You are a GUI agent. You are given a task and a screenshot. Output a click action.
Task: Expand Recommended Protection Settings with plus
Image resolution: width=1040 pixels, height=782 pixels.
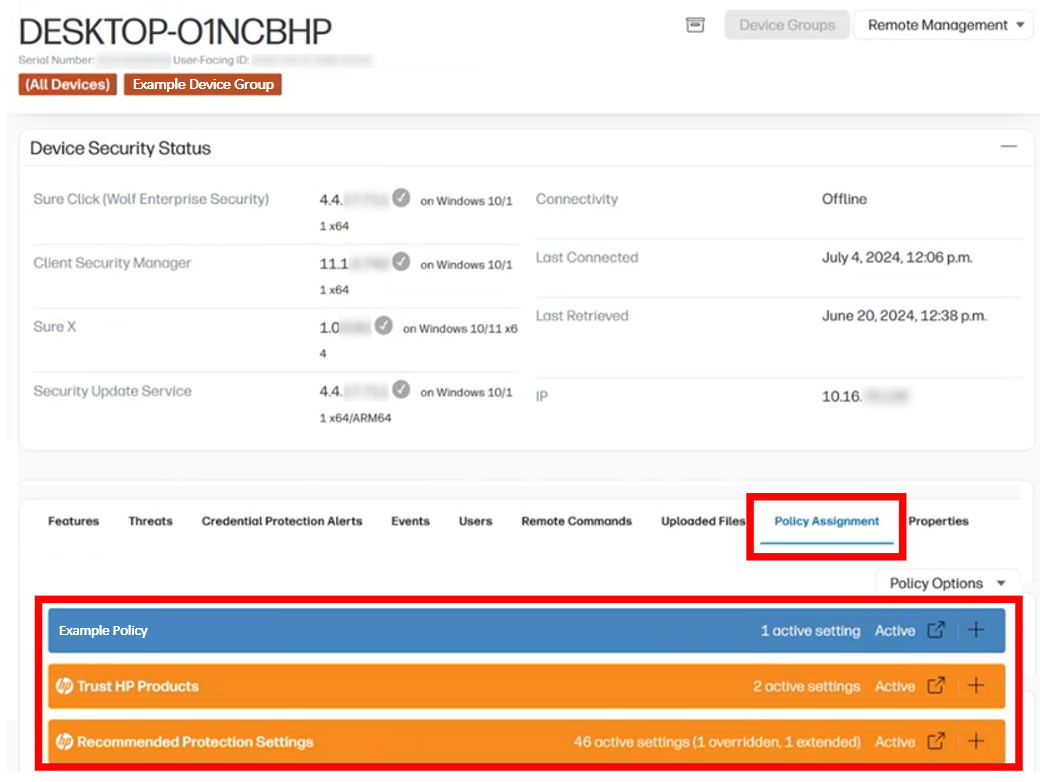977,742
